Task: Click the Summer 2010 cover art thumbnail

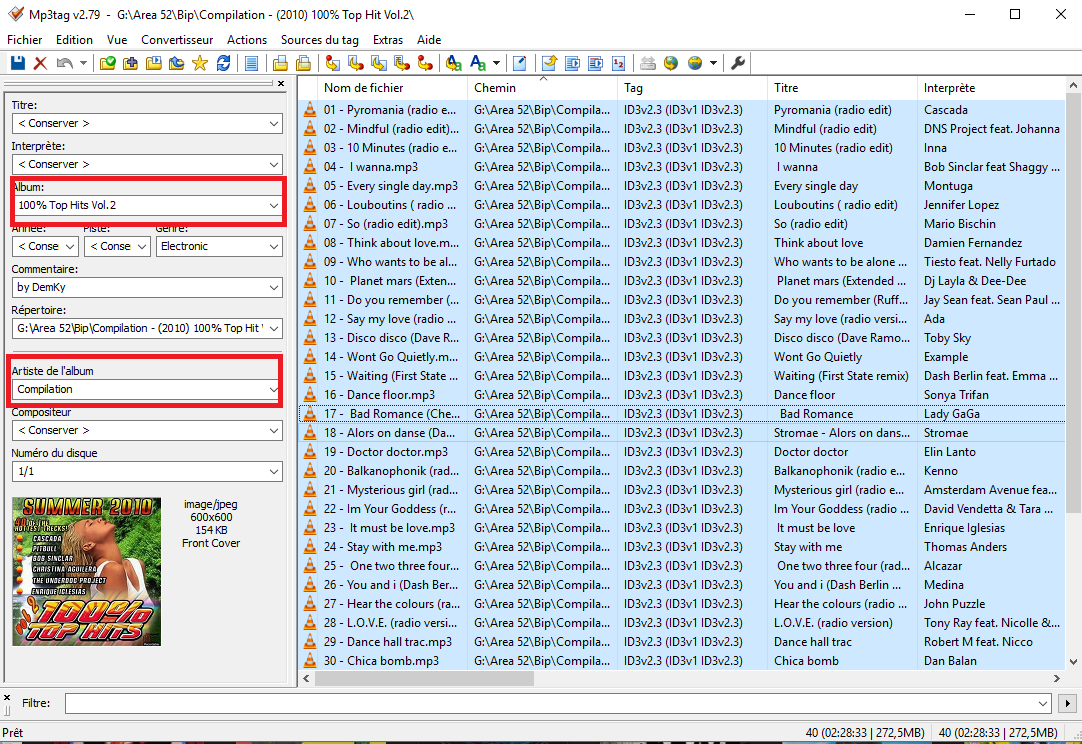Action: click(86, 571)
